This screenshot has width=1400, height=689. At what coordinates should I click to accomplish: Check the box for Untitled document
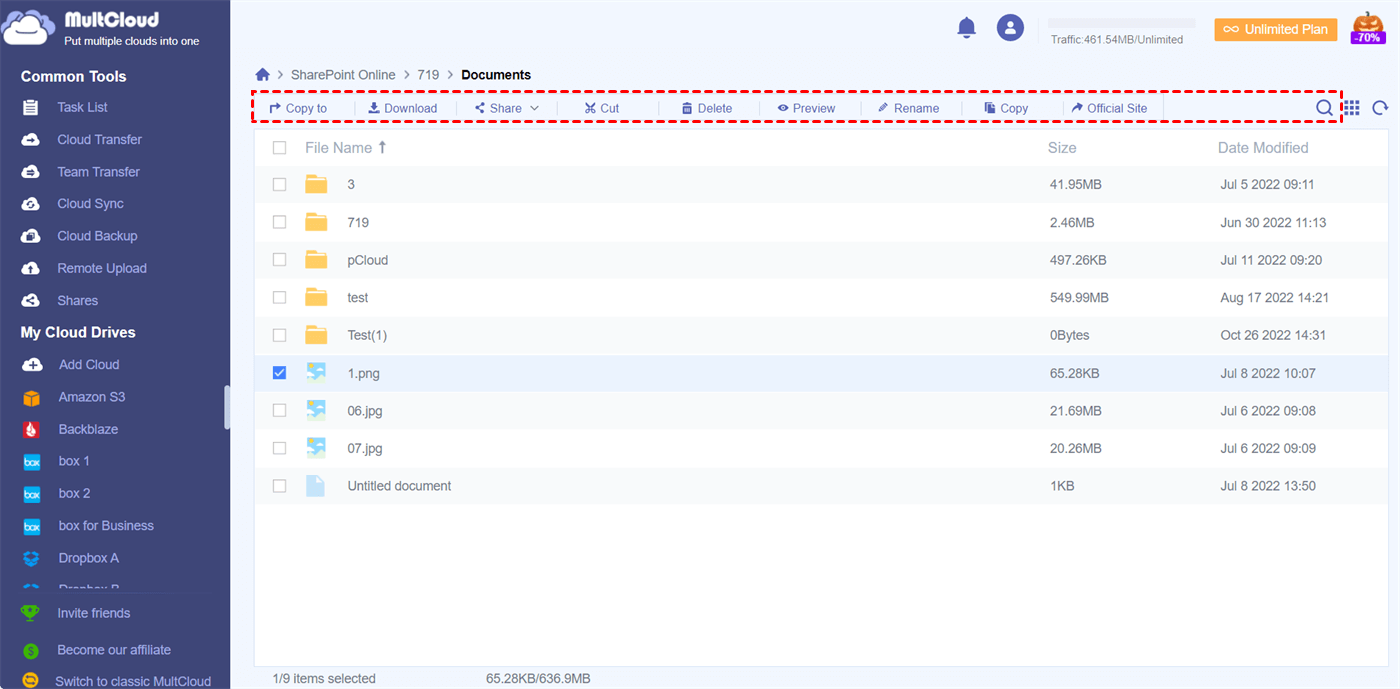pyautogui.click(x=280, y=486)
